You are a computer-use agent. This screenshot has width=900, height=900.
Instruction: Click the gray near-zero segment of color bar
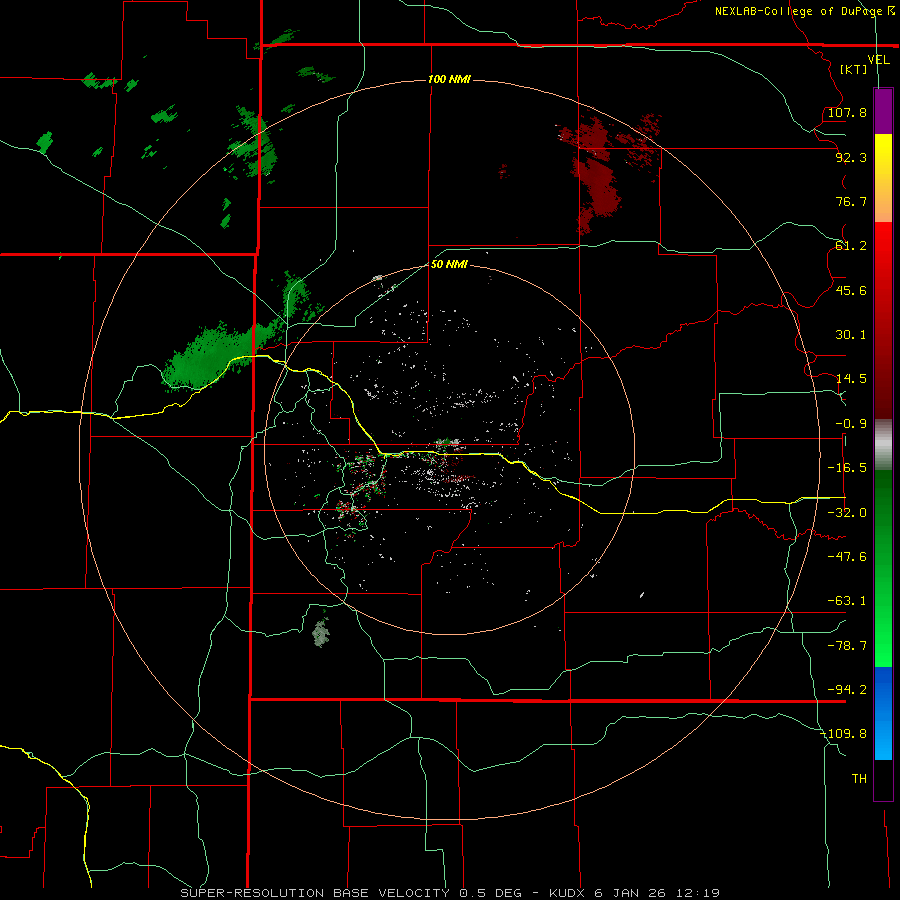pyautogui.click(x=883, y=445)
